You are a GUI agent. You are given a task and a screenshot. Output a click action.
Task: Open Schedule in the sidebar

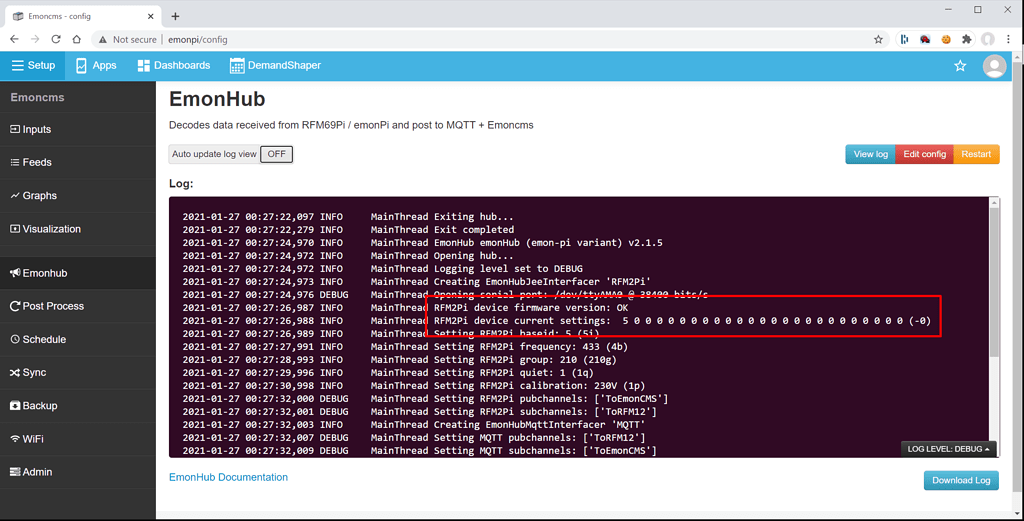click(78, 339)
